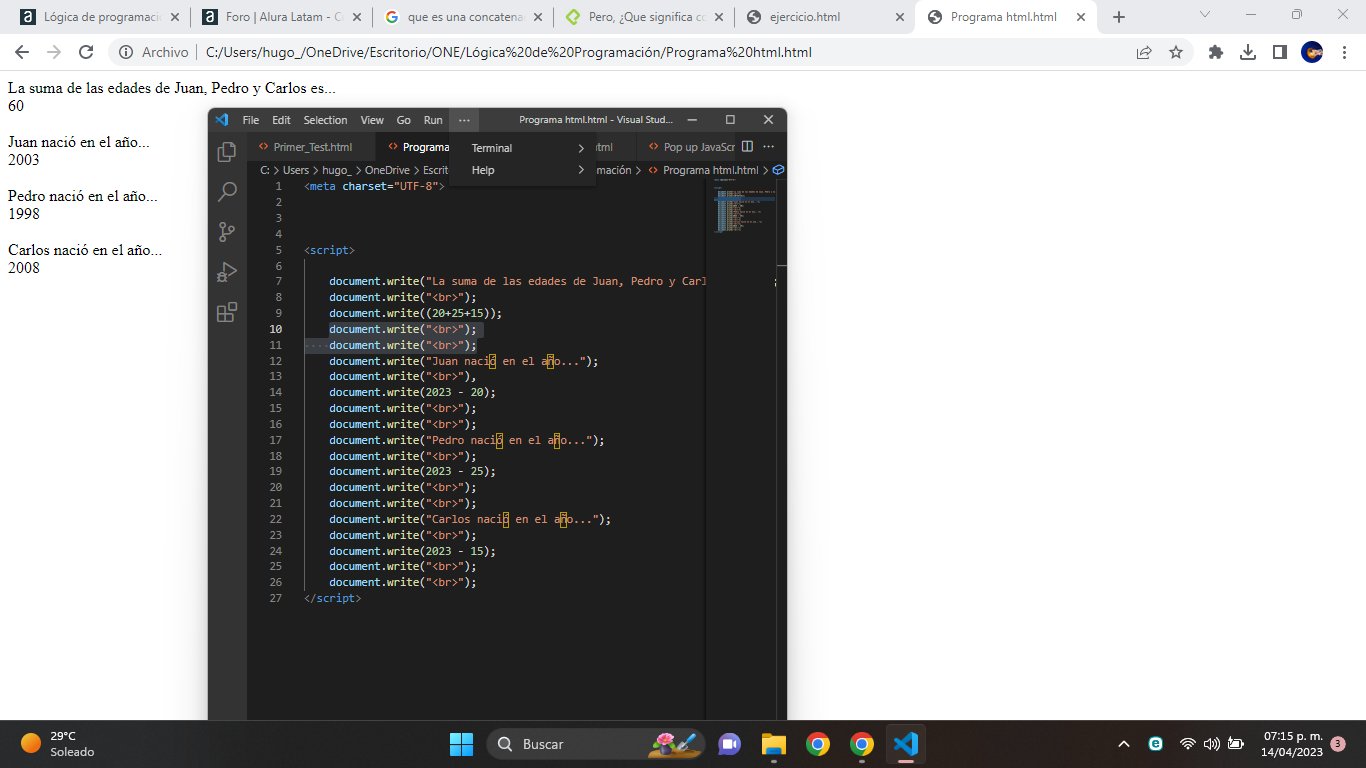The width and height of the screenshot is (1366, 768).
Task: Open the Selection menu
Action: point(326,120)
